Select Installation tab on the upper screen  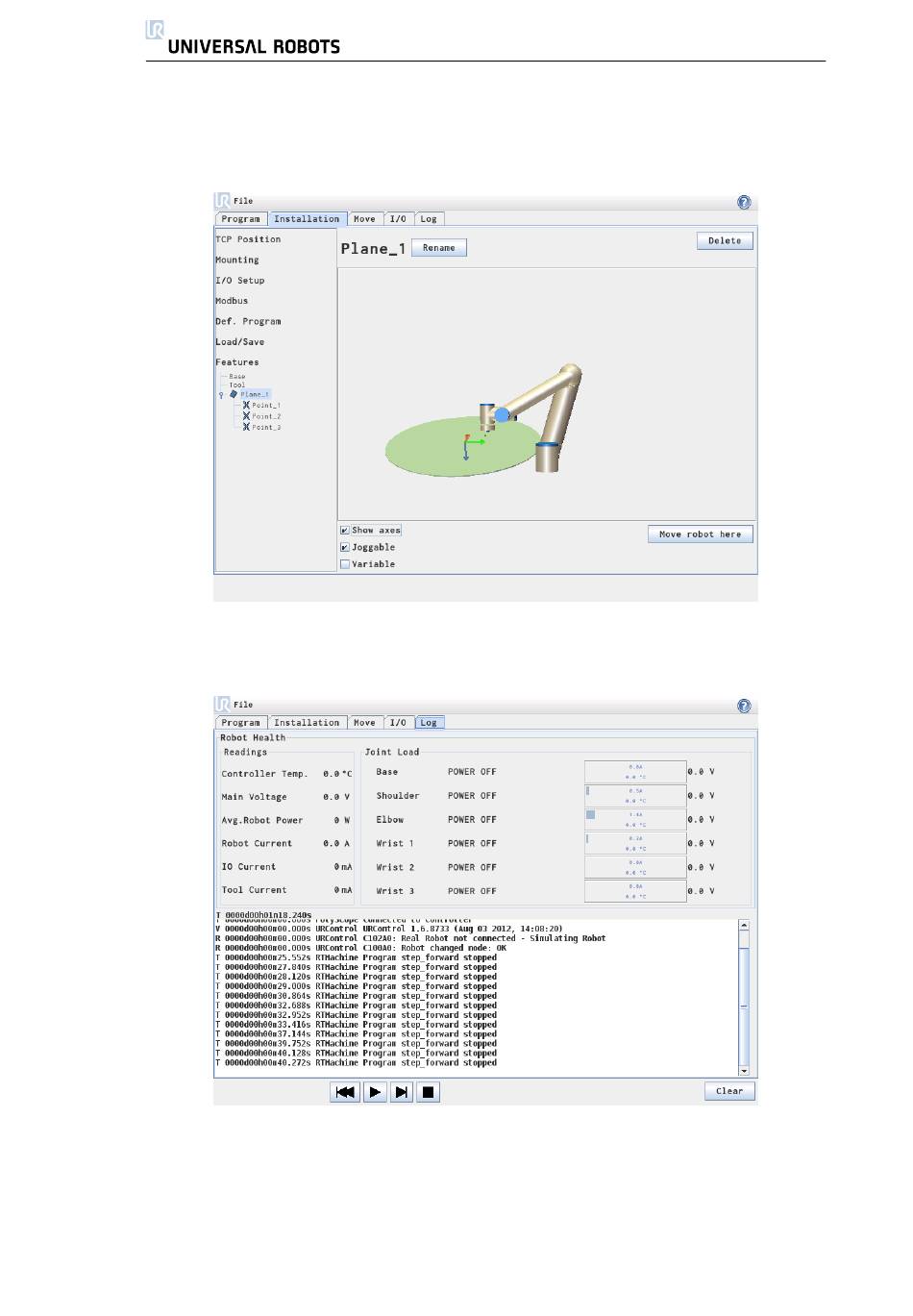307,219
